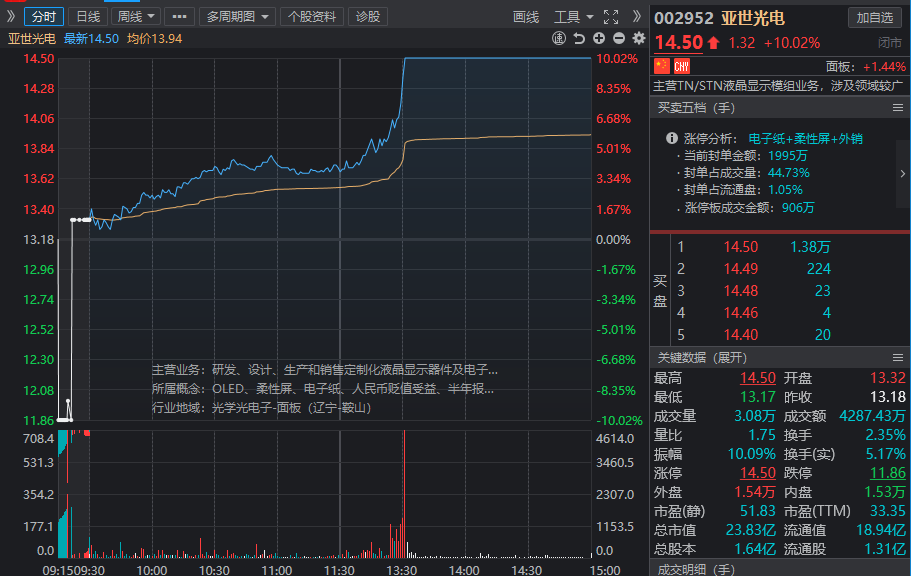This screenshot has width=911, height=576.
Task: Open chart settings gear
Action: pyautogui.click(x=639, y=38)
